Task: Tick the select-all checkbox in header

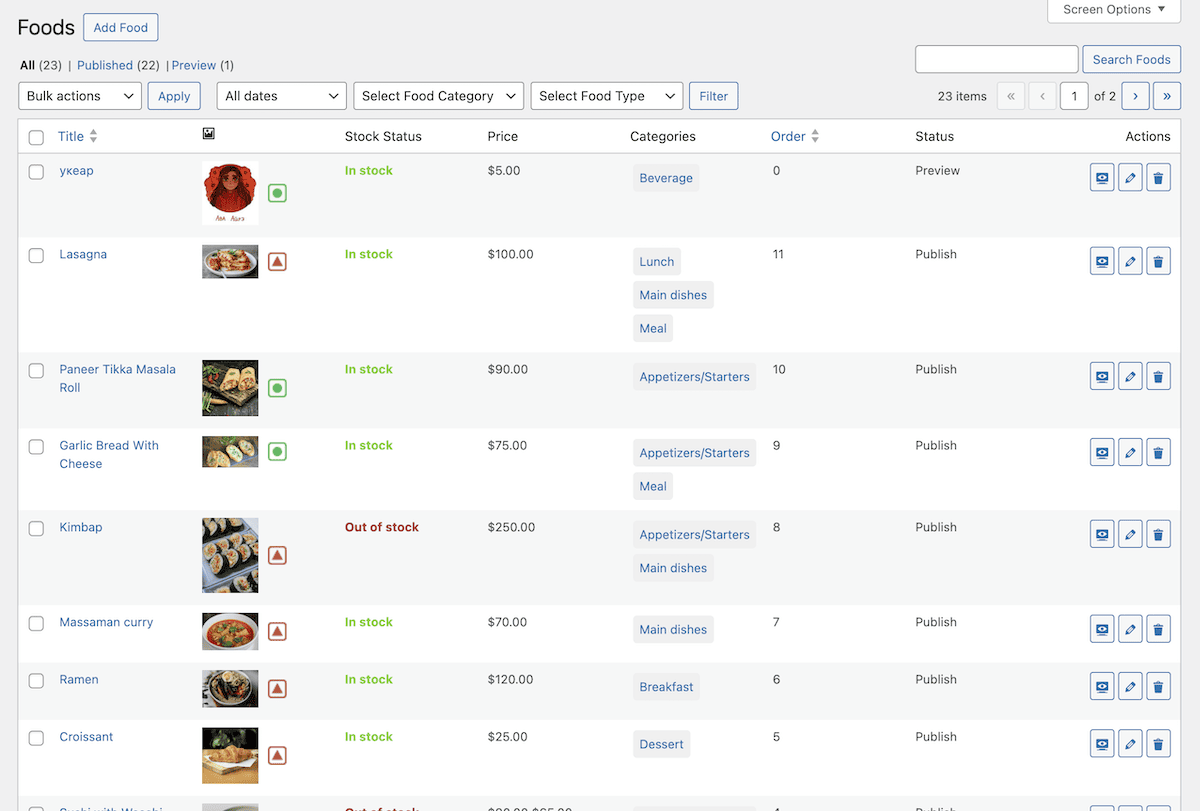Action: [36, 137]
